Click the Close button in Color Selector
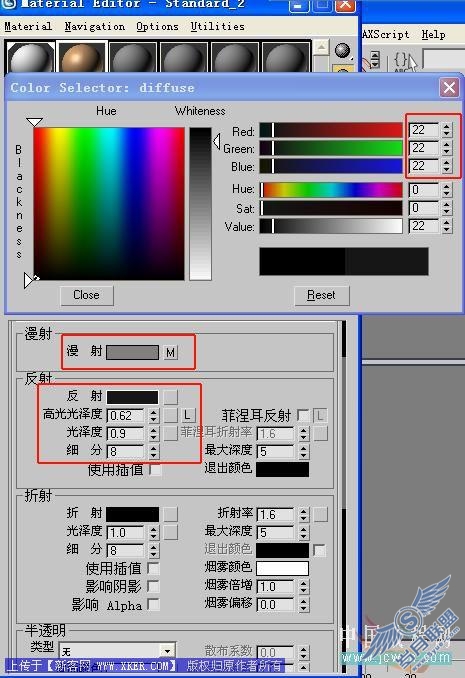Image resolution: width=465 pixels, height=678 pixels. (x=87, y=295)
